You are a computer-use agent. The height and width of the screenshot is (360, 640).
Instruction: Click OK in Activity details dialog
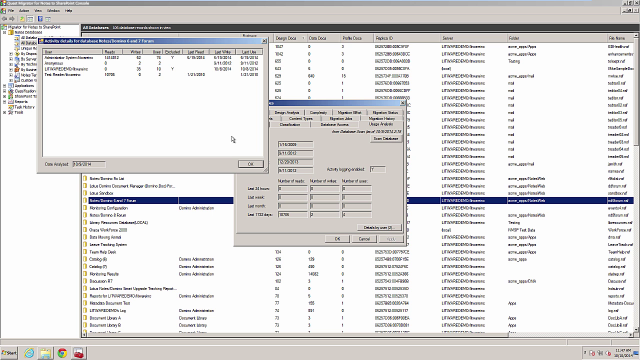pos(251,164)
